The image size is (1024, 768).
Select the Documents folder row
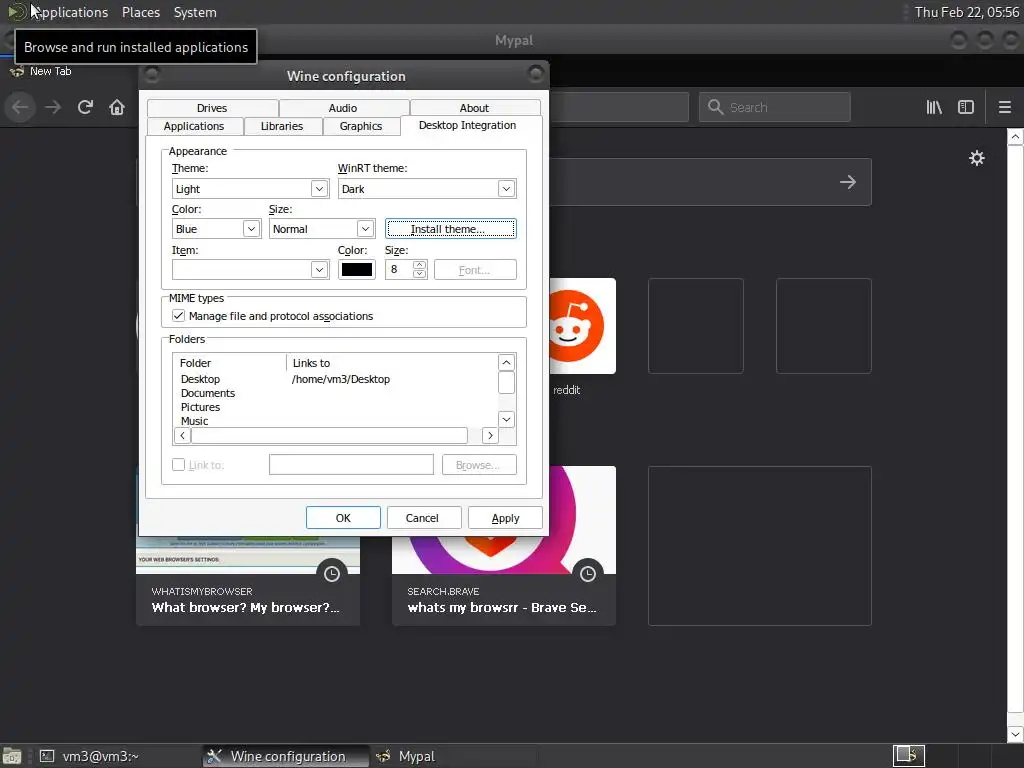pos(336,393)
